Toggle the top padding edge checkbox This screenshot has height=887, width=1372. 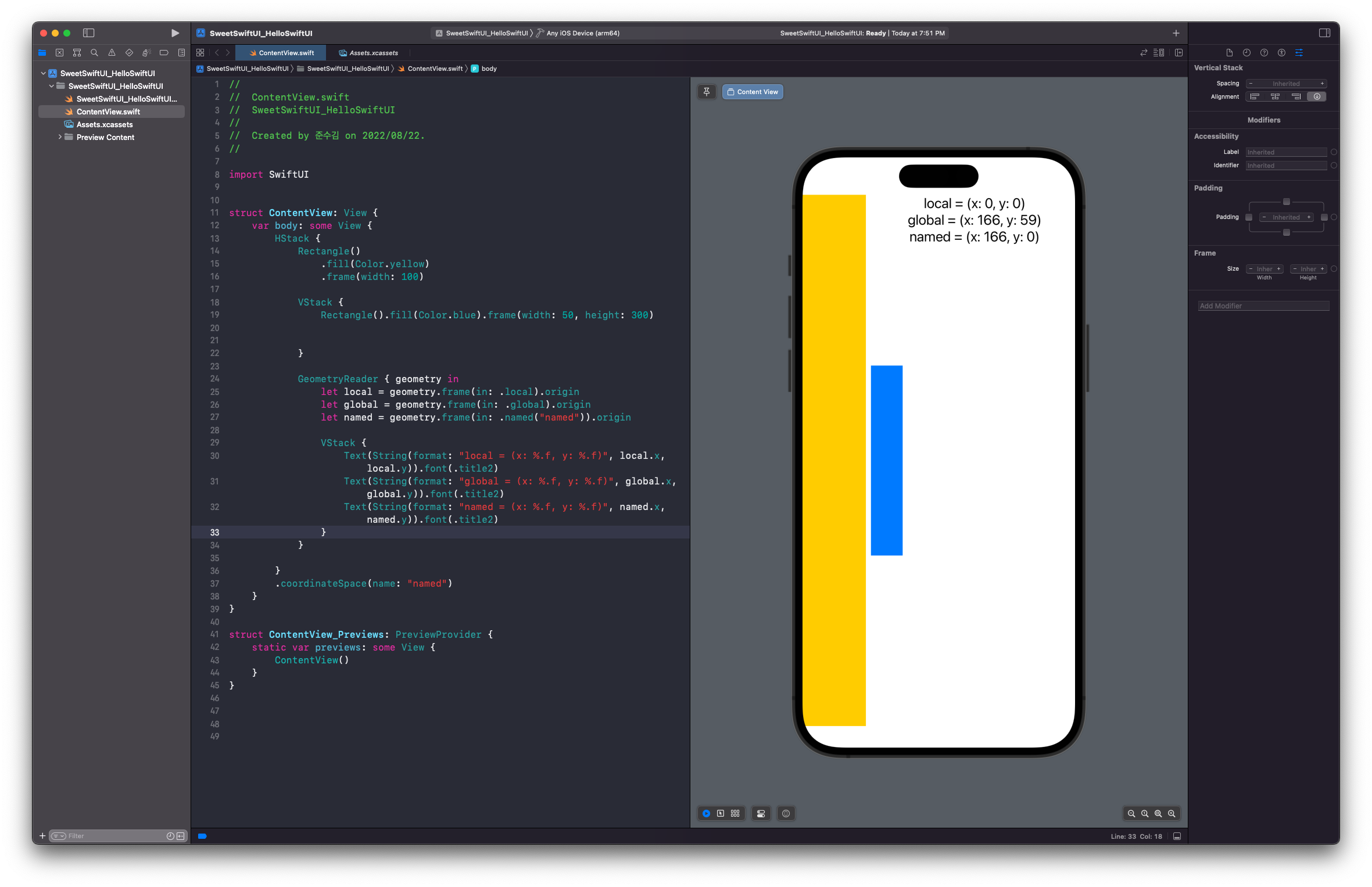(x=1287, y=202)
